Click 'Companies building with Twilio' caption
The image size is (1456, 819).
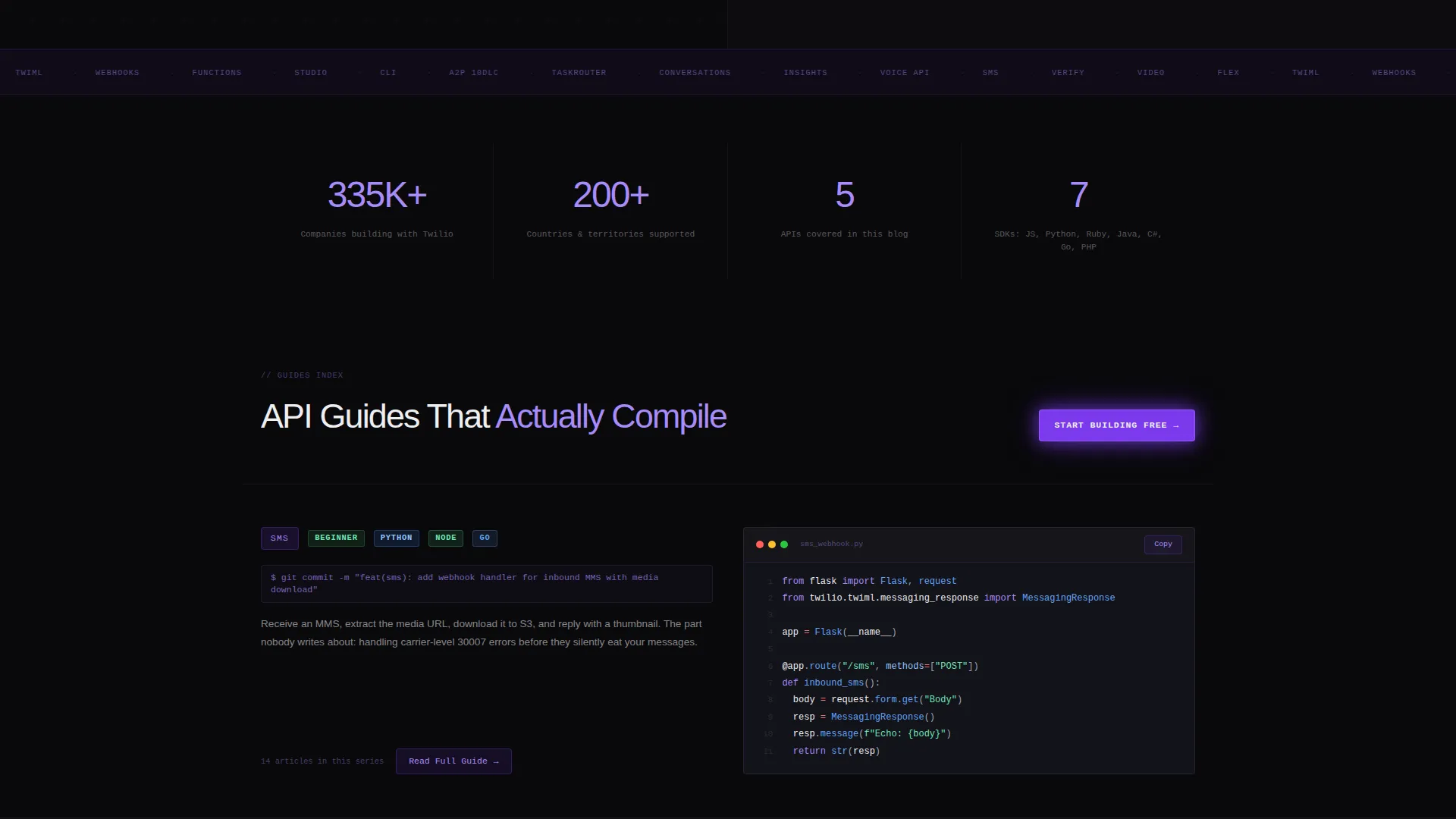377,234
